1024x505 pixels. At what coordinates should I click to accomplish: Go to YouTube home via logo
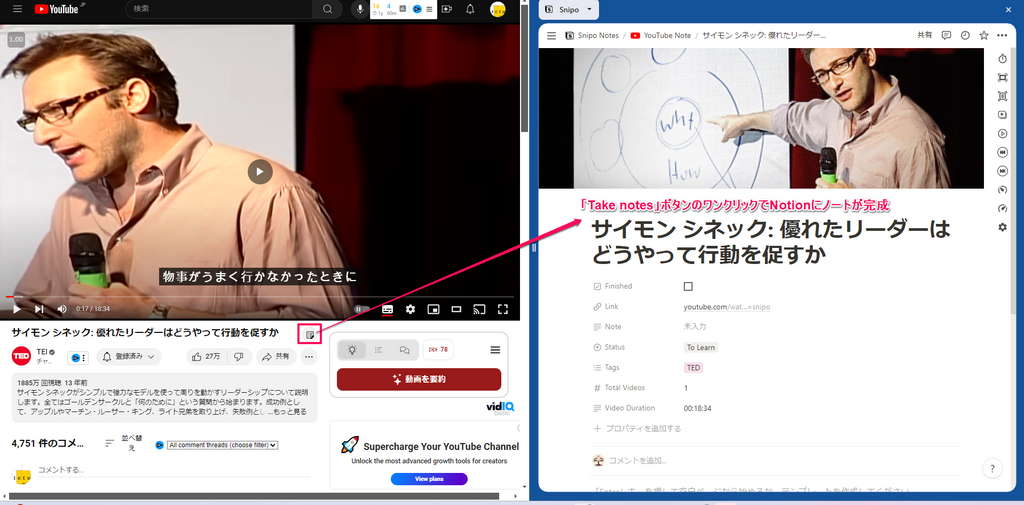(56, 10)
